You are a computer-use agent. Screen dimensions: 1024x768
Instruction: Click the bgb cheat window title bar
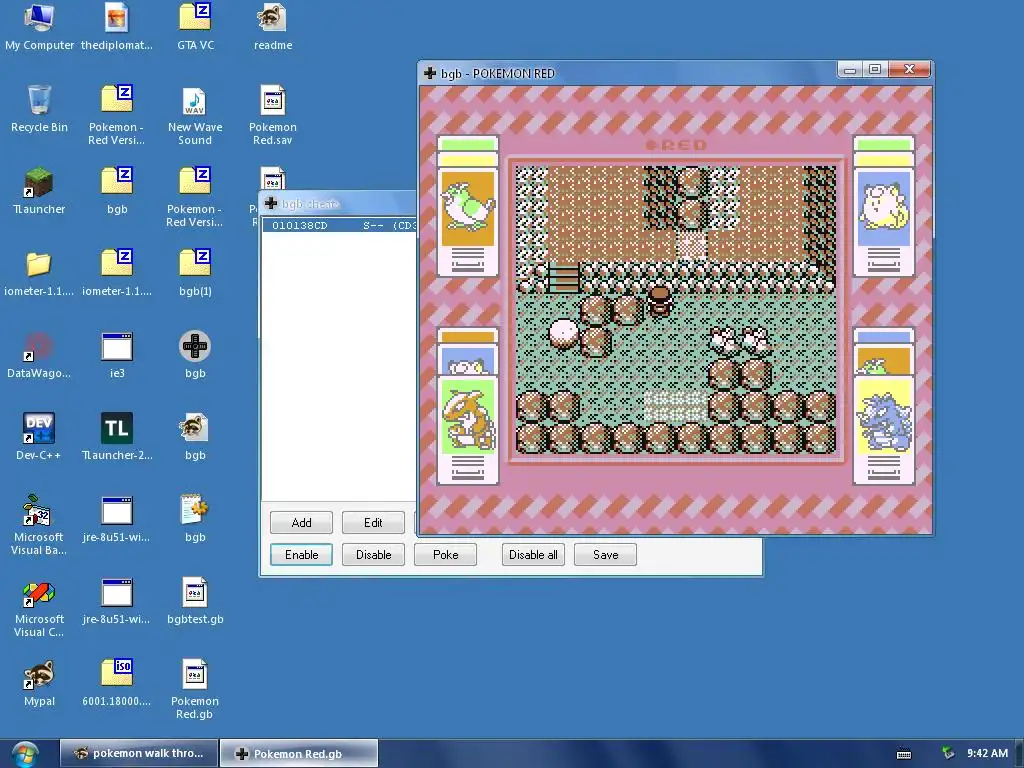click(x=338, y=204)
